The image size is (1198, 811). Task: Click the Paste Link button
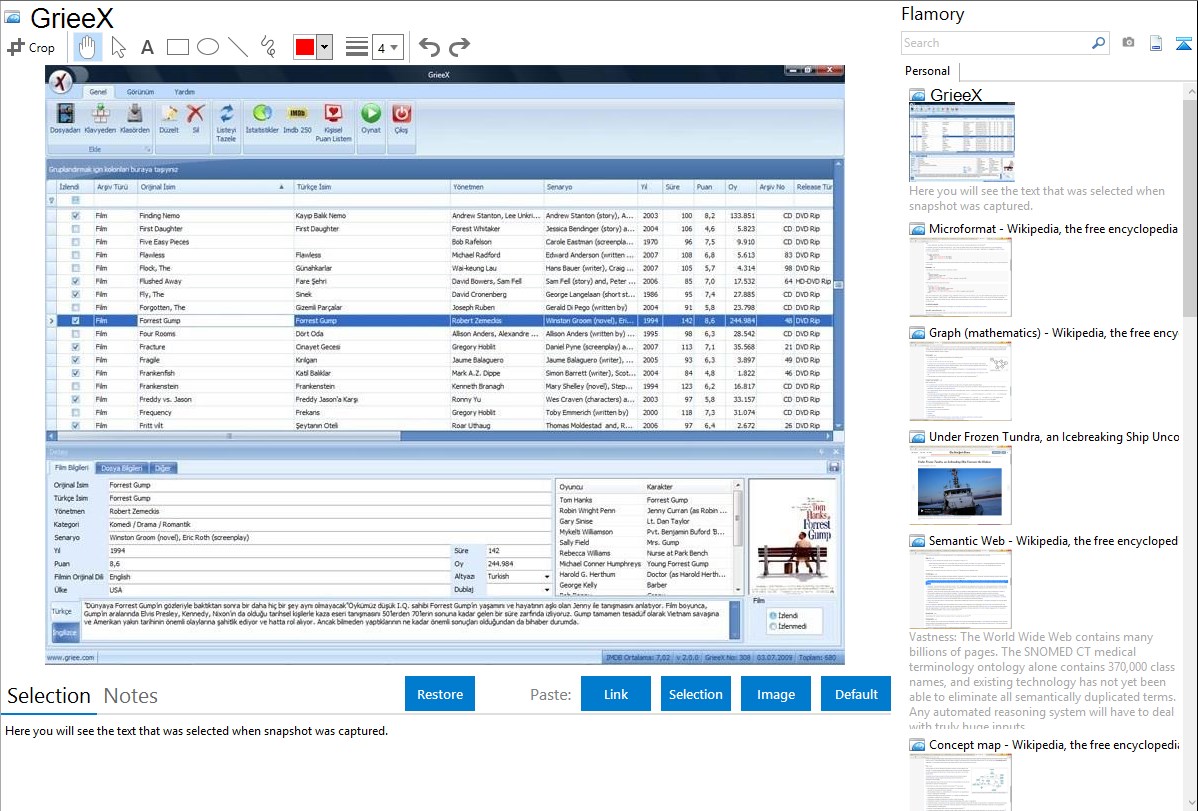tap(616, 694)
